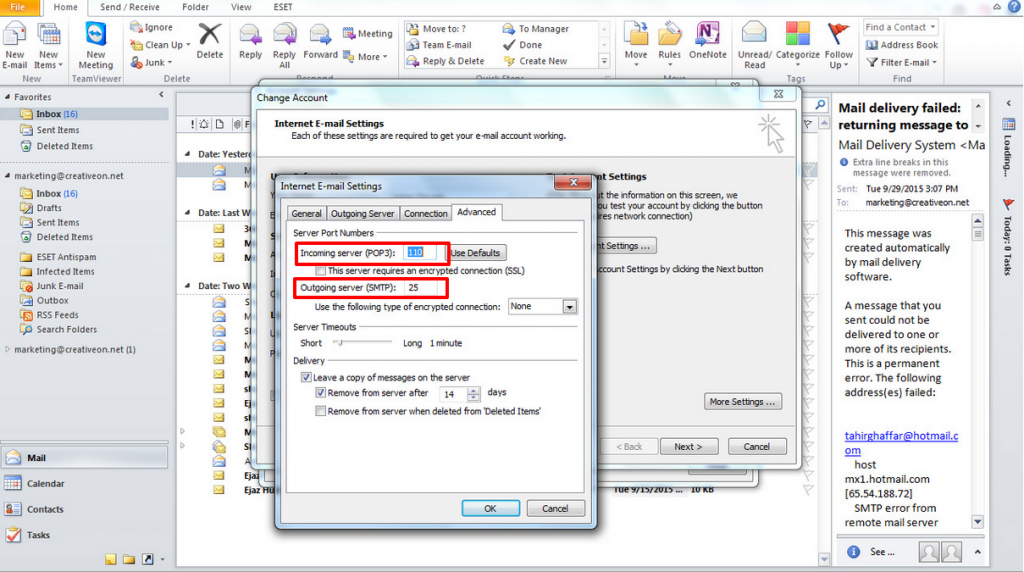This screenshot has height=572, width=1024.
Task: Open the File tab
Action: coord(18,7)
